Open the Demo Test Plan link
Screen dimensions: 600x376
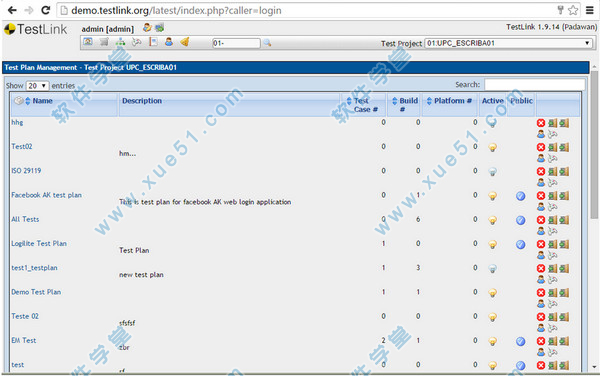(36, 292)
